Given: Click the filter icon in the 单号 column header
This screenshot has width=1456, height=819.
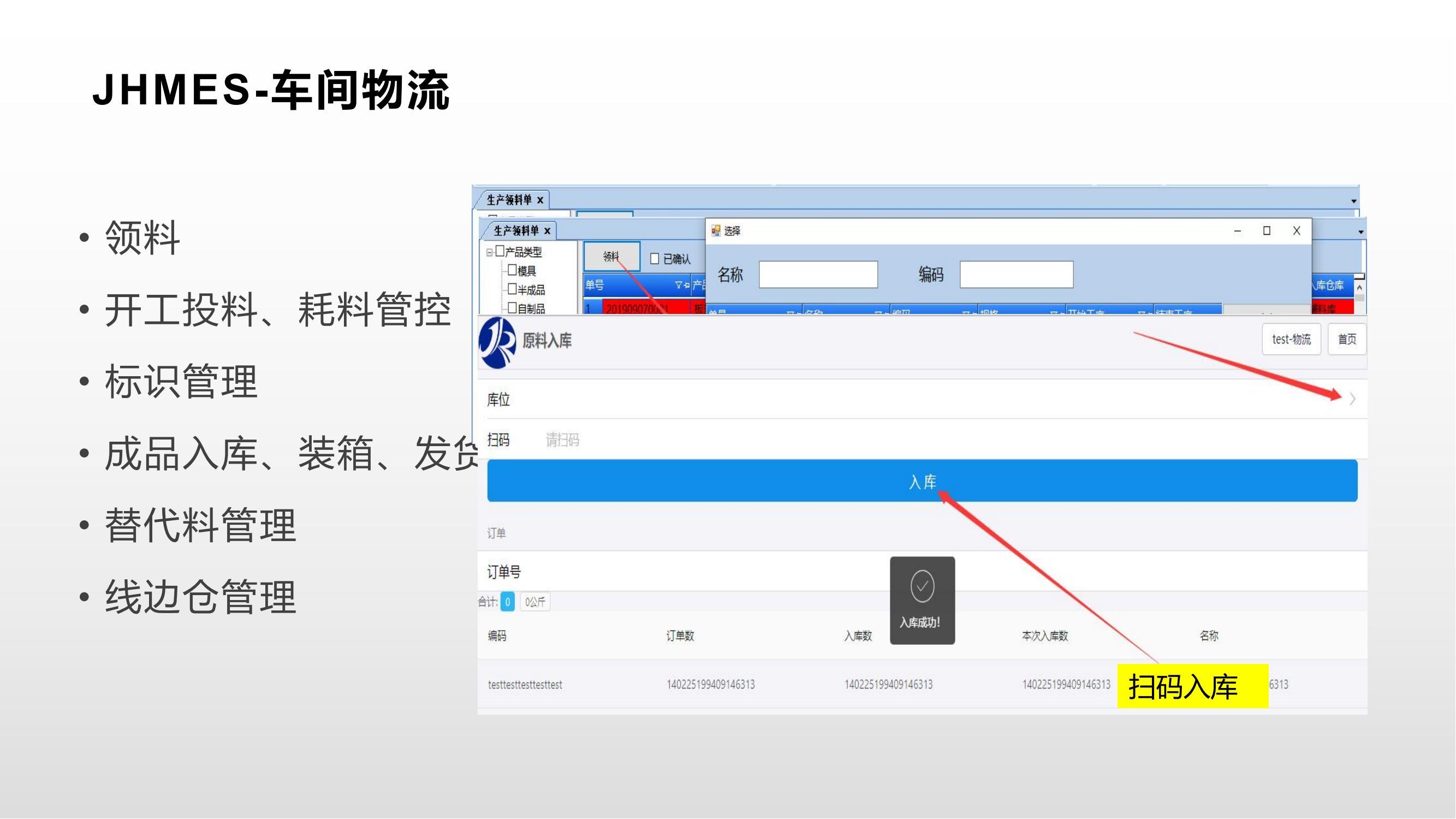Looking at the screenshot, I should pyautogui.click(x=678, y=286).
